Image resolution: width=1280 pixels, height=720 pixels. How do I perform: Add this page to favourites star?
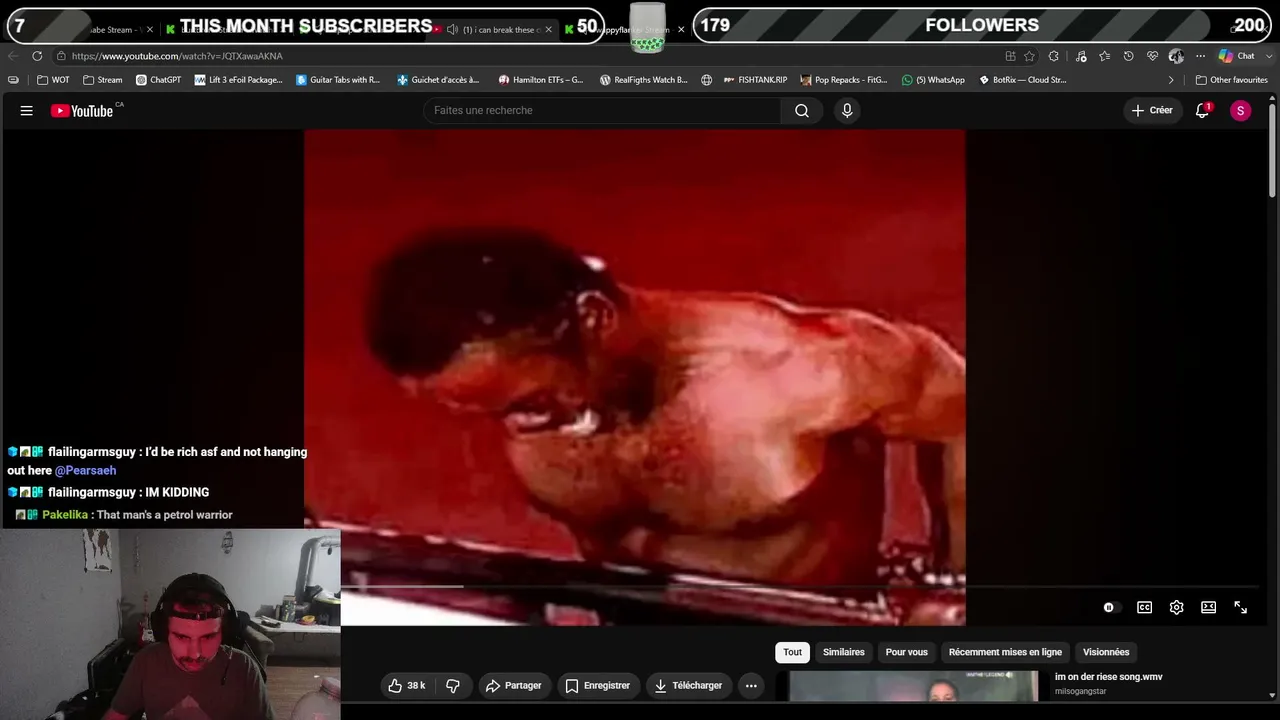[1029, 56]
